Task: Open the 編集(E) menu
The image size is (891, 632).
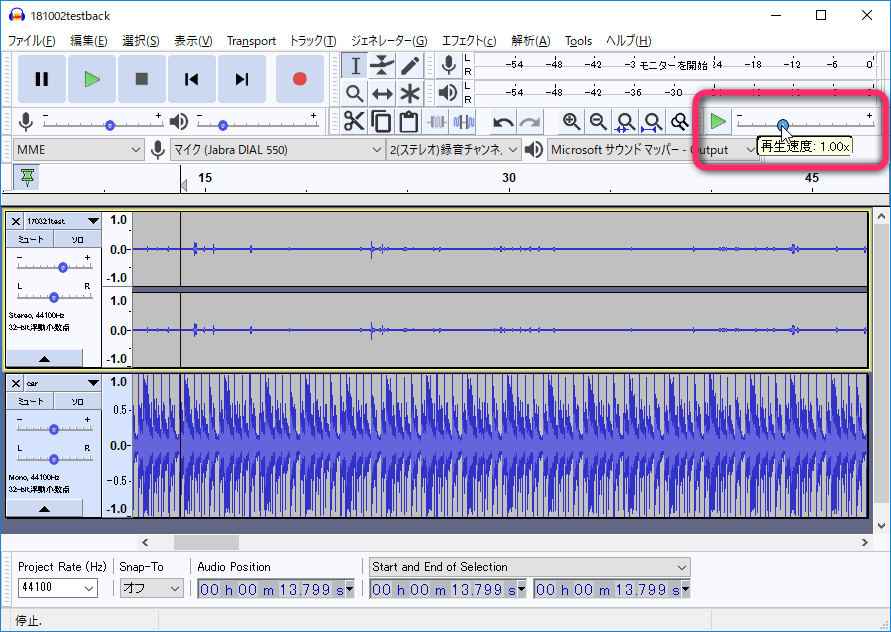Action: (89, 41)
